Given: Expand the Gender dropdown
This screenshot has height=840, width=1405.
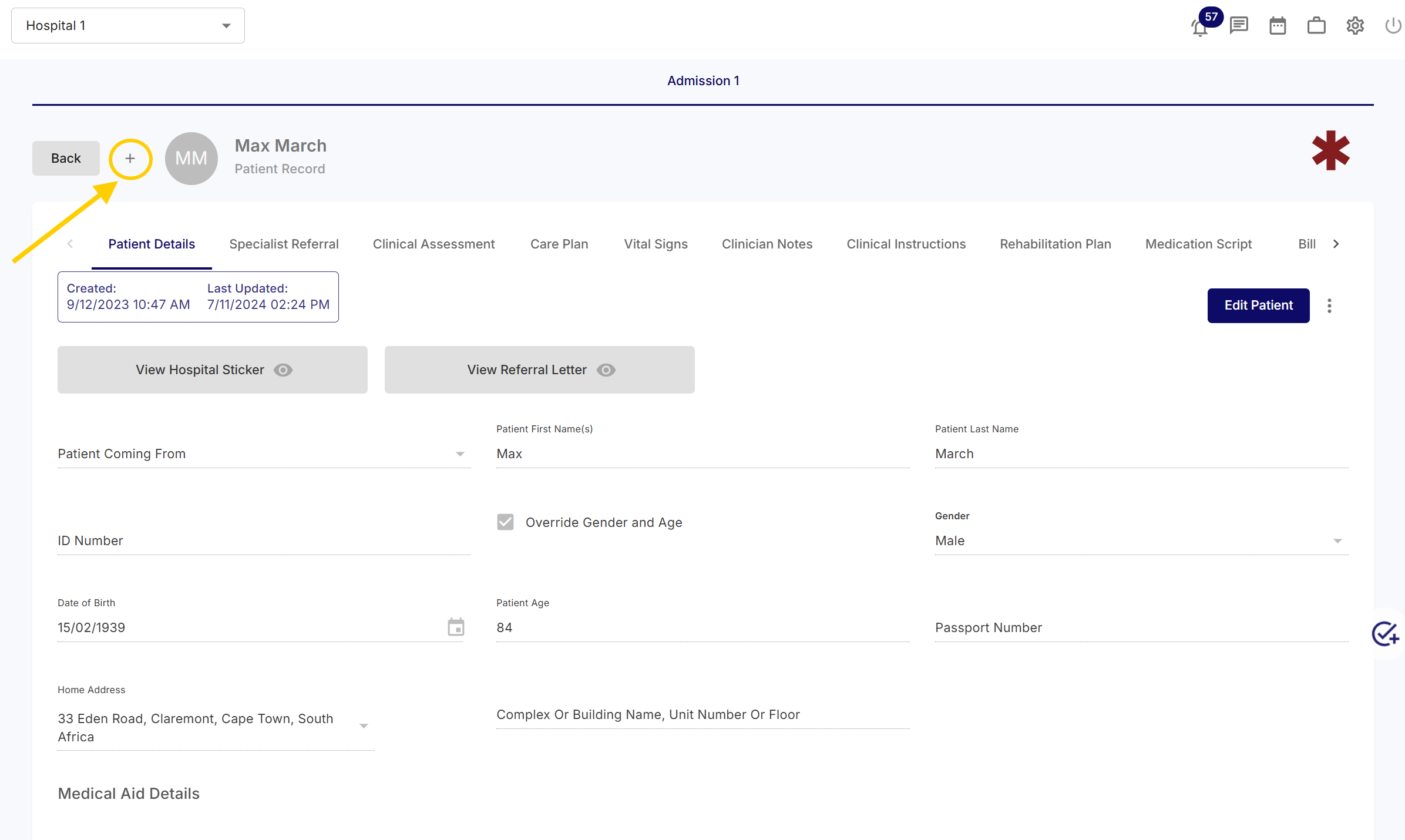Looking at the screenshot, I should [1141, 540].
